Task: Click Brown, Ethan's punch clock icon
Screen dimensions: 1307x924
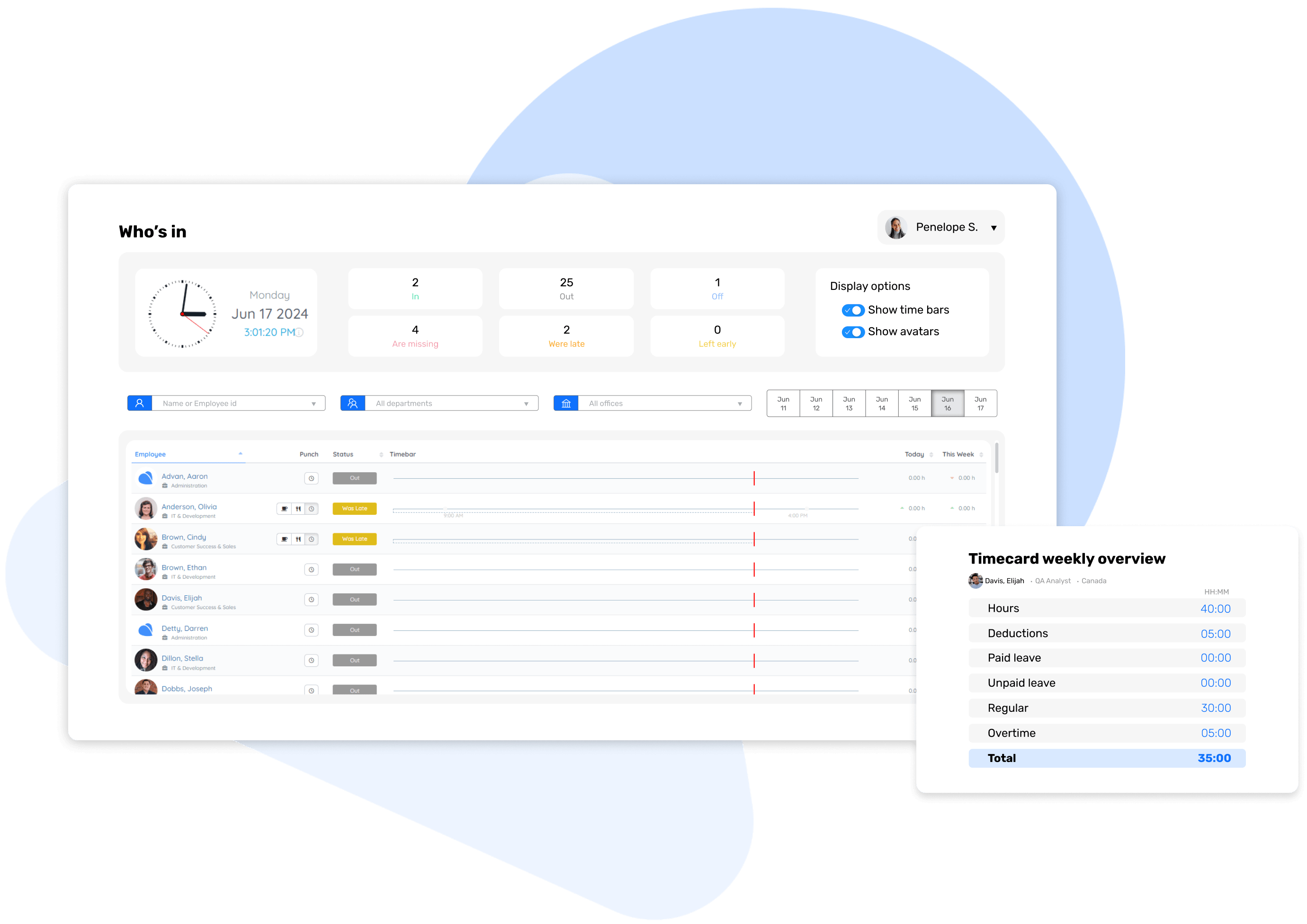Action: (x=312, y=569)
